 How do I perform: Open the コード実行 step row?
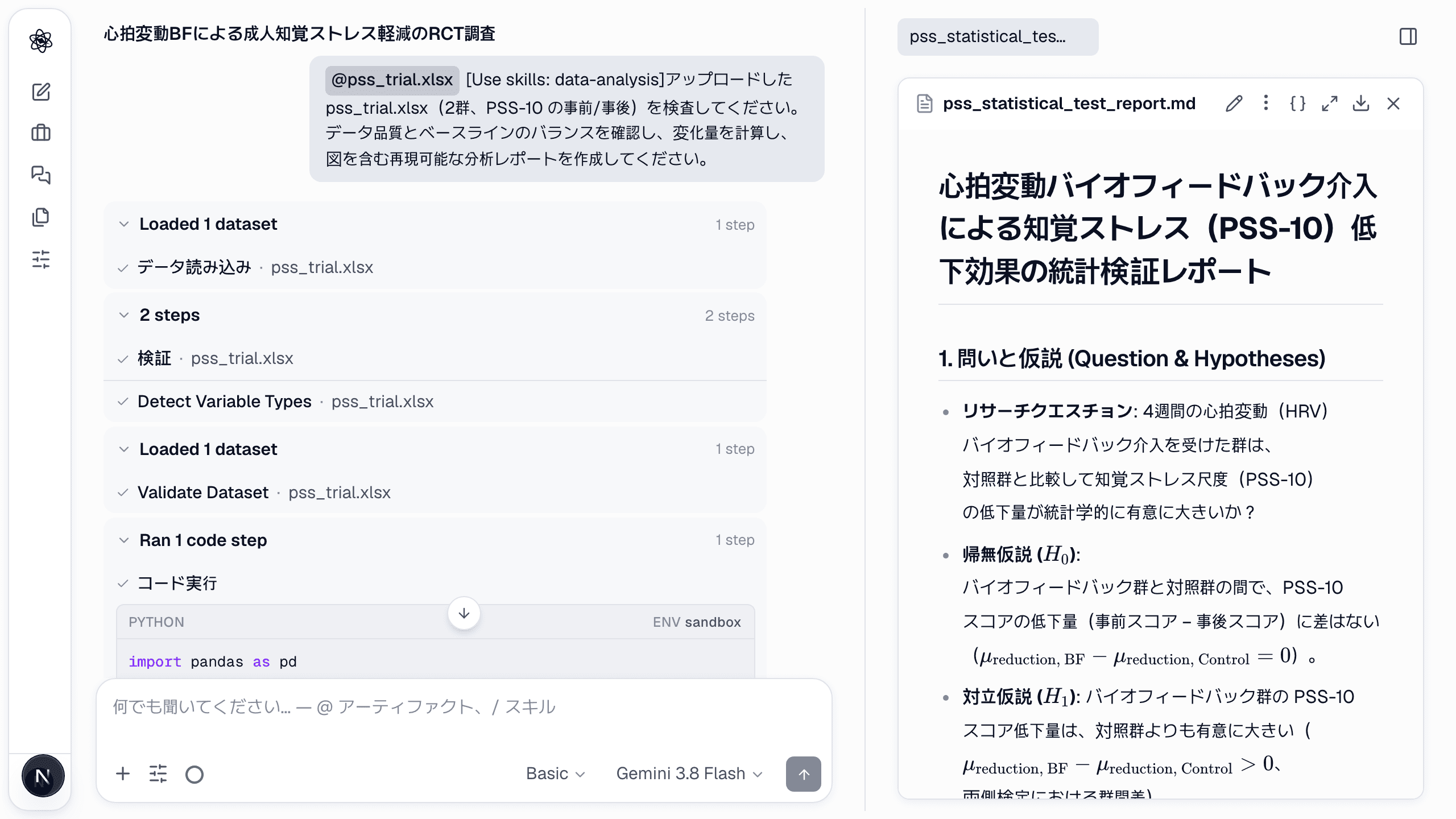[435, 584]
